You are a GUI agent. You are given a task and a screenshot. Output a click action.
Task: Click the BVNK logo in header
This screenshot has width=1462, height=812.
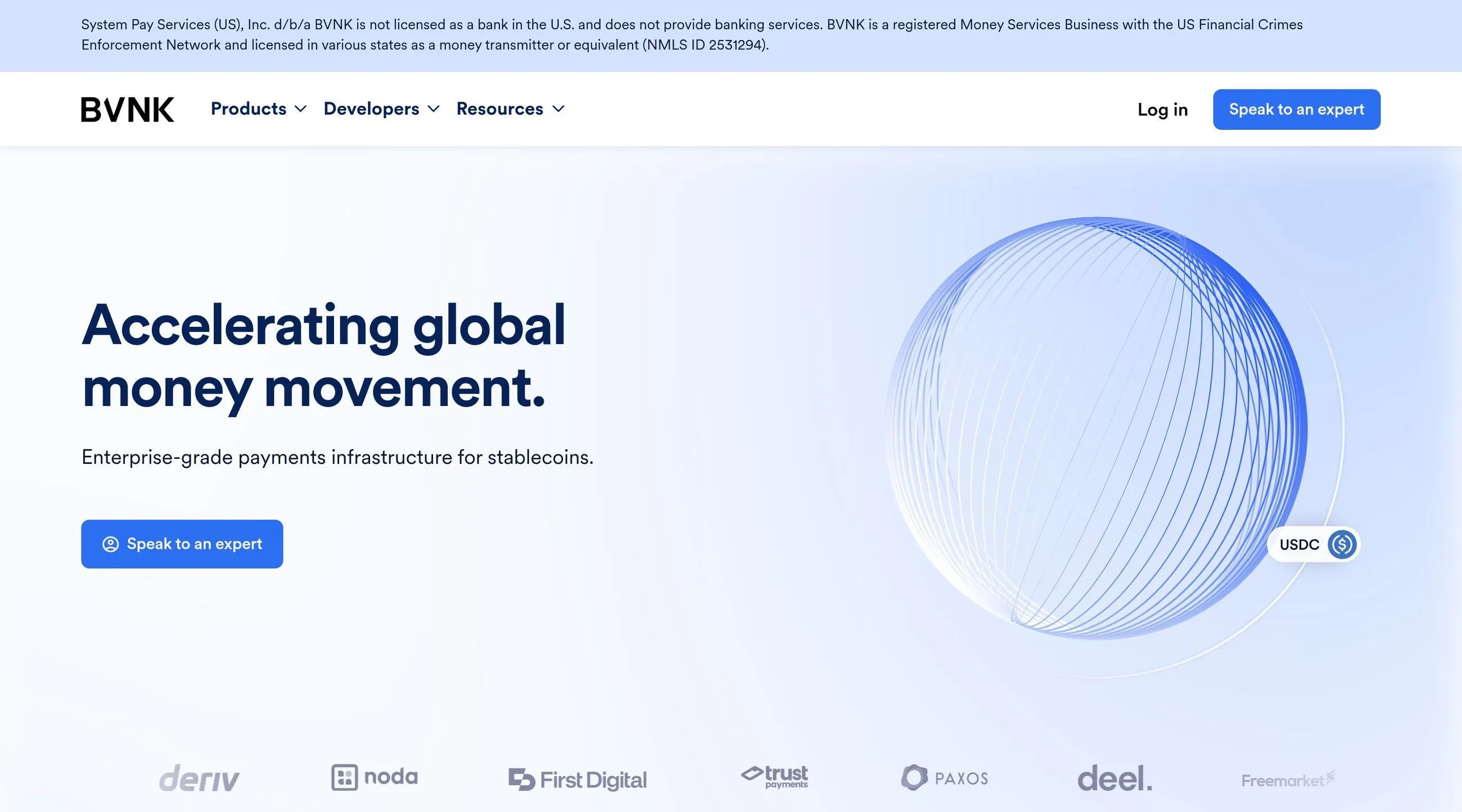tap(127, 110)
